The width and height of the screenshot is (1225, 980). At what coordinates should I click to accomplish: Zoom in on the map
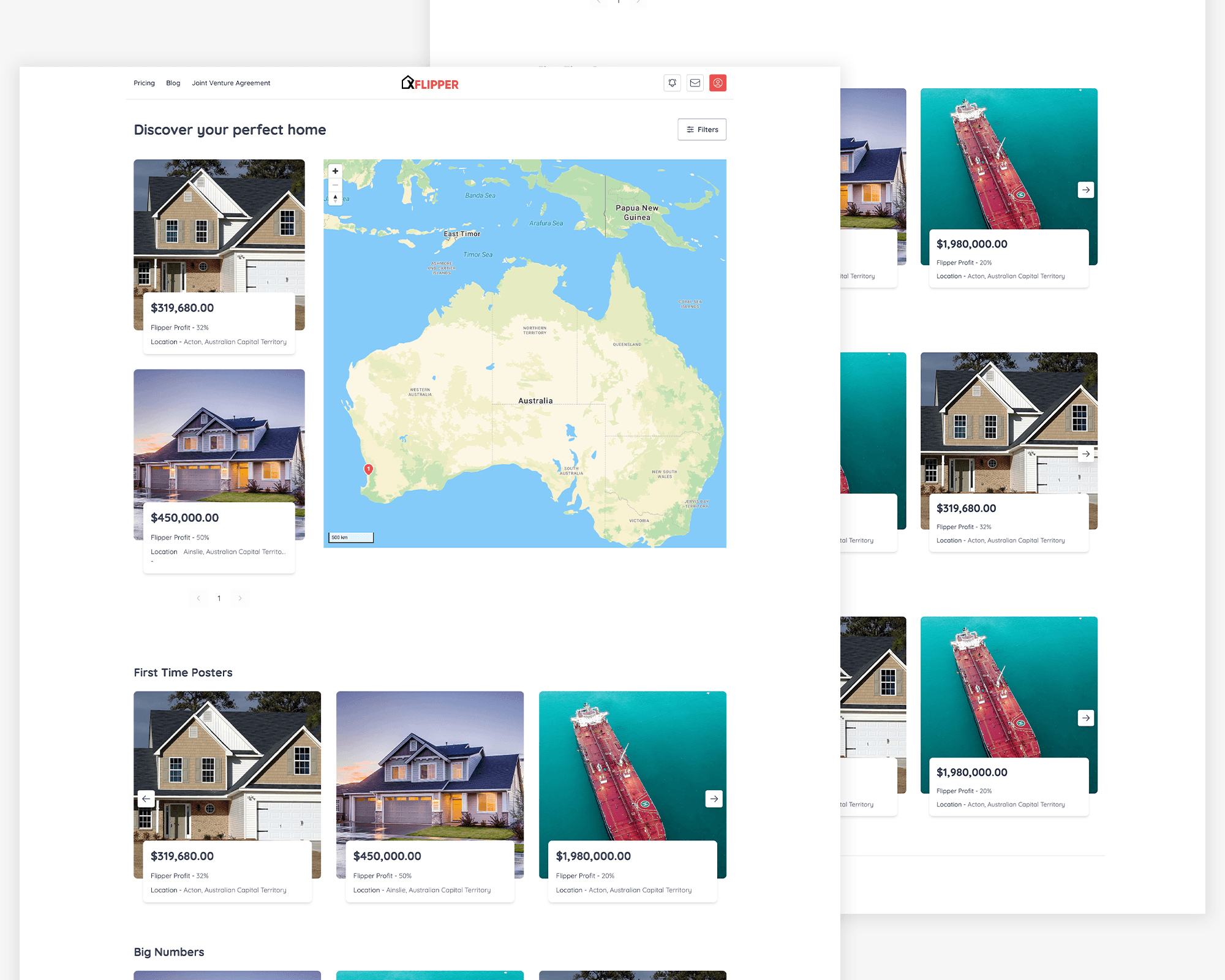pyautogui.click(x=335, y=171)
